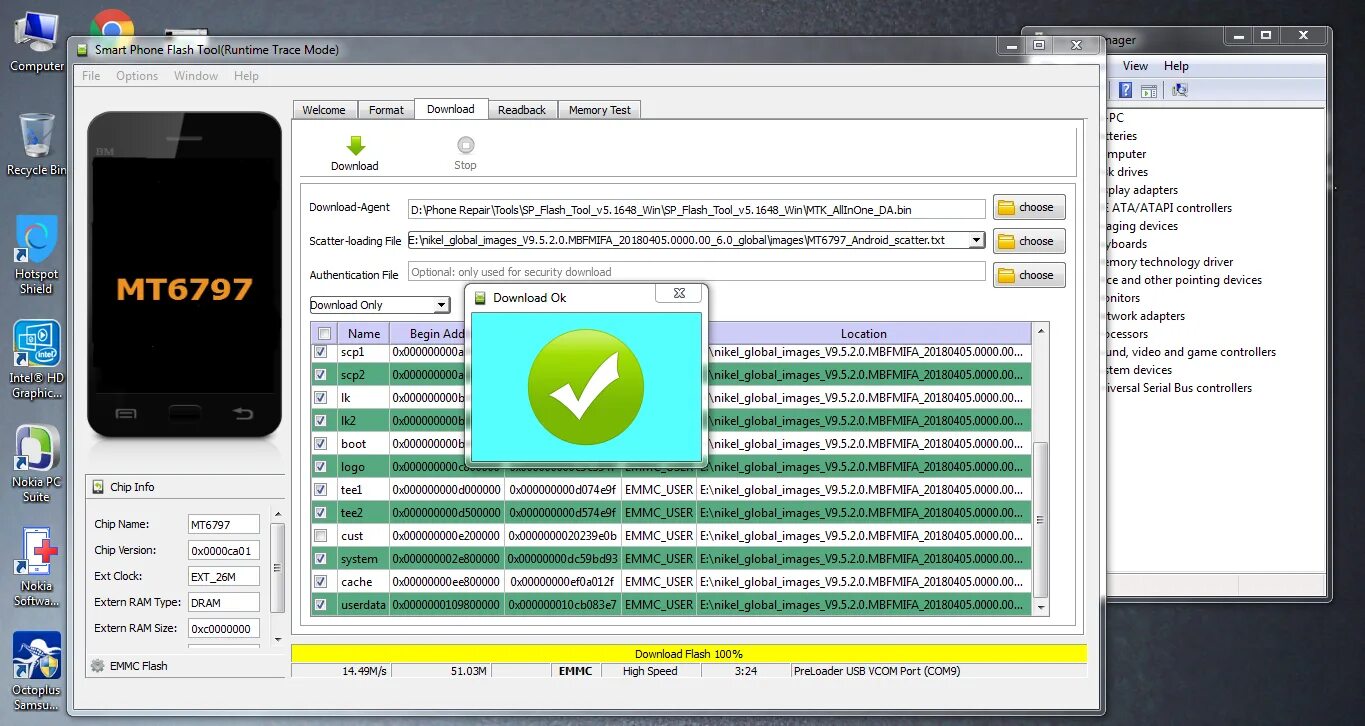The width and height of the screenshot is (1365, 726).
Task: Switch to the Memory Test tab
Action: click(600, 110)
